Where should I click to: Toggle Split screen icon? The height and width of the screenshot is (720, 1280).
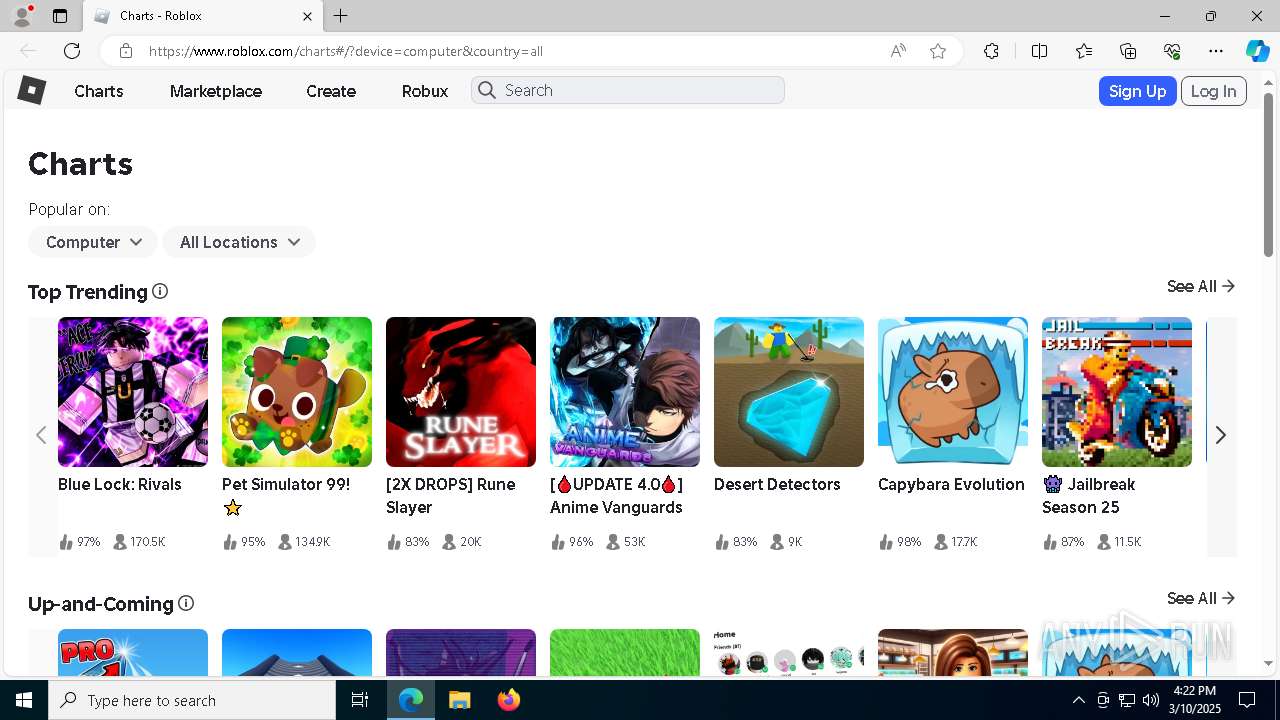tap(1039, 51)
